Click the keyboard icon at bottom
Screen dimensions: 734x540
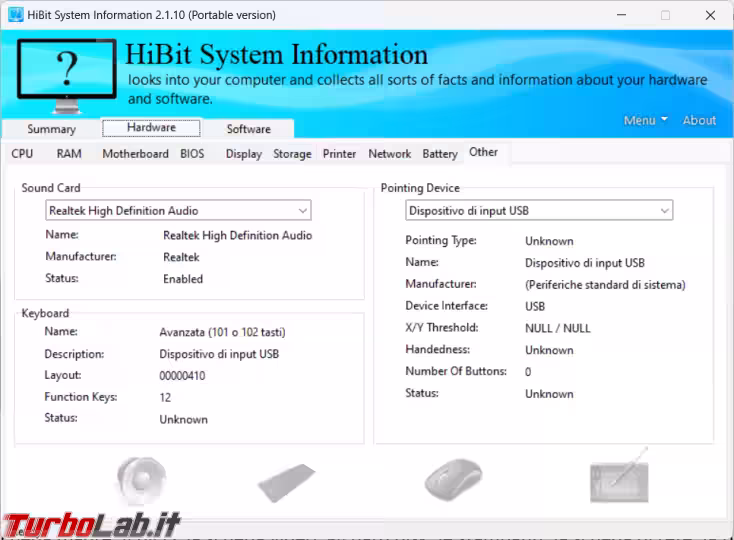coord(287,482)
